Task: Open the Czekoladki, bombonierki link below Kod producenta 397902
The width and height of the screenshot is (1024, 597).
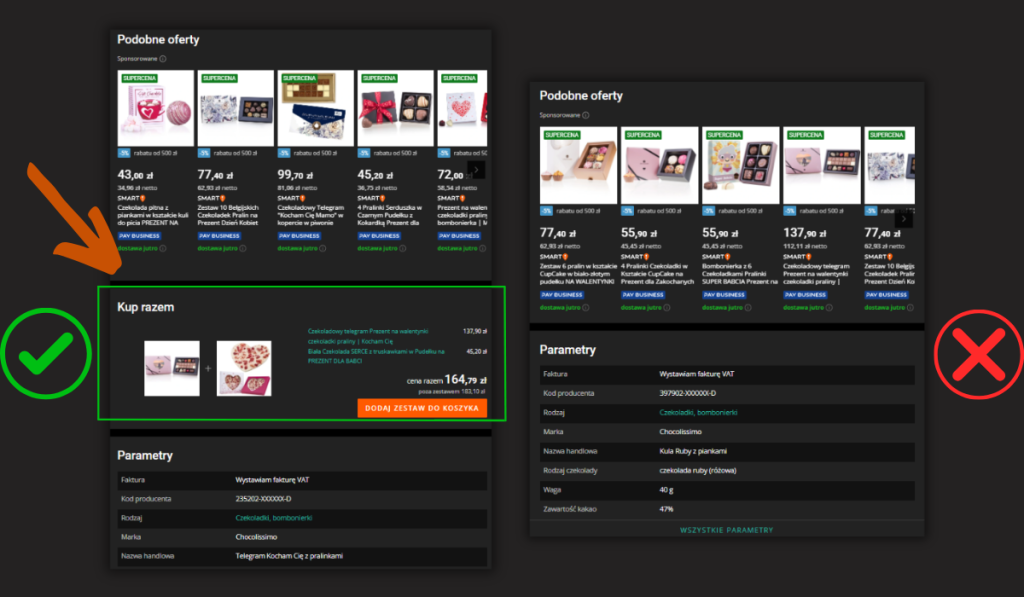Action: pos(698,413)
